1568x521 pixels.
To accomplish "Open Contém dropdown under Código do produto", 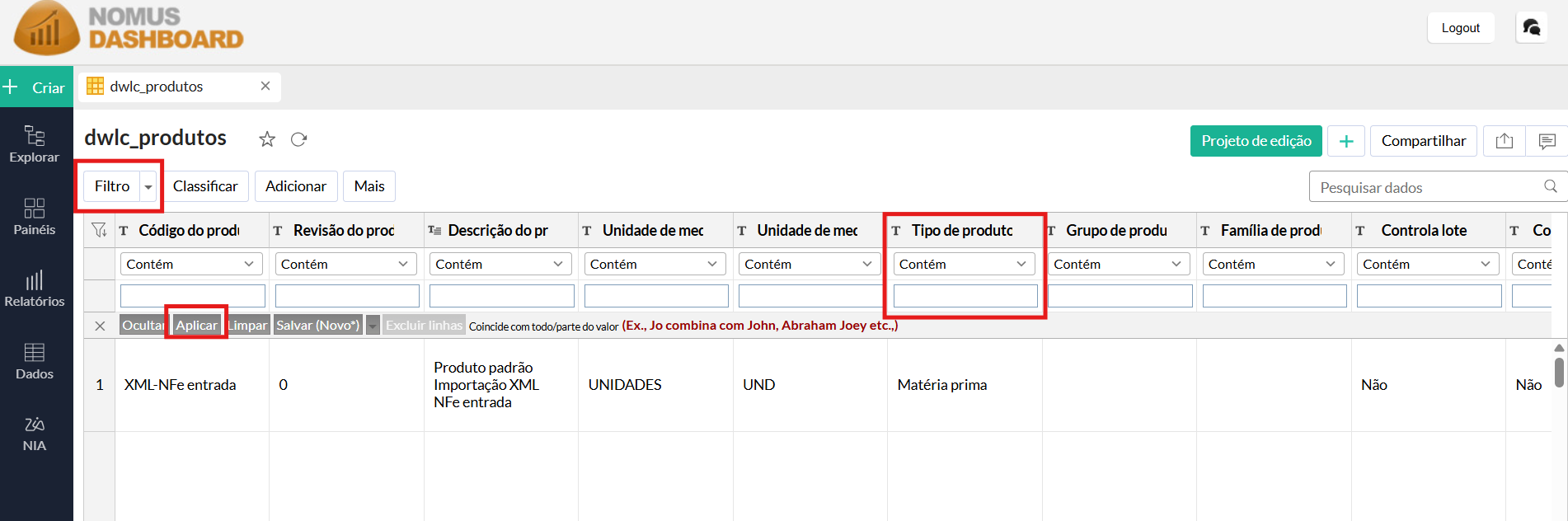I will 191,264.
